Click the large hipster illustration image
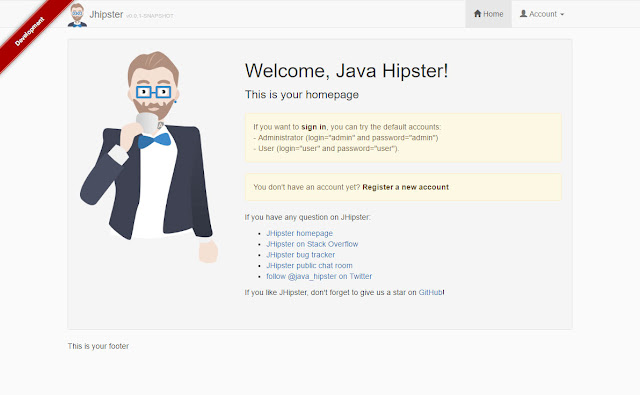The image size is (640, 395). pos(149,157)
